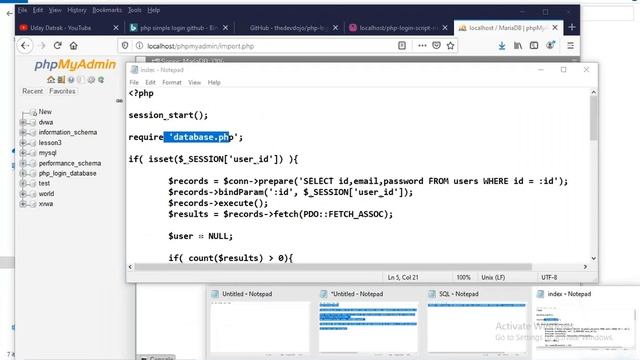Open Firefox Bookmarks menu
This screenshot has height=360, width=640.
107,10
